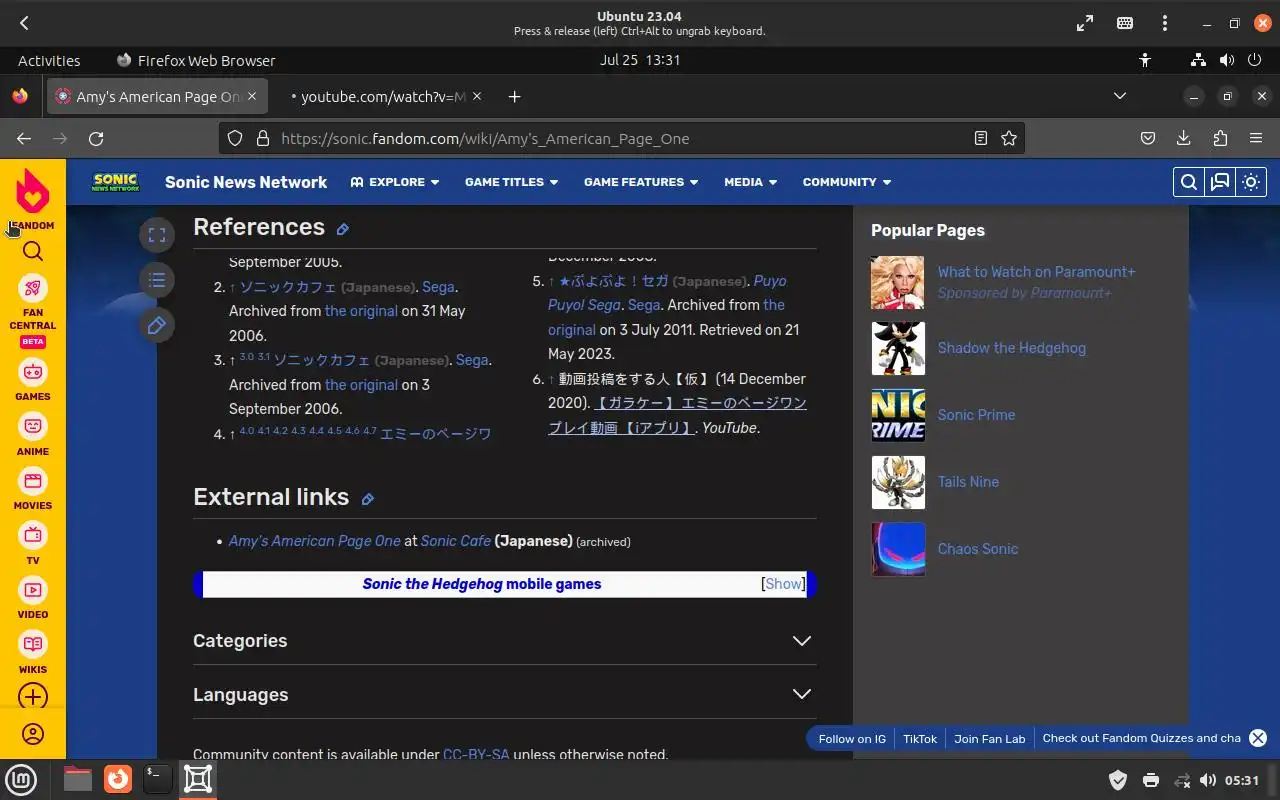Open What to Watch on Paramount+ link
The height and width of the screenshot is (800, 1280).
1036,272
